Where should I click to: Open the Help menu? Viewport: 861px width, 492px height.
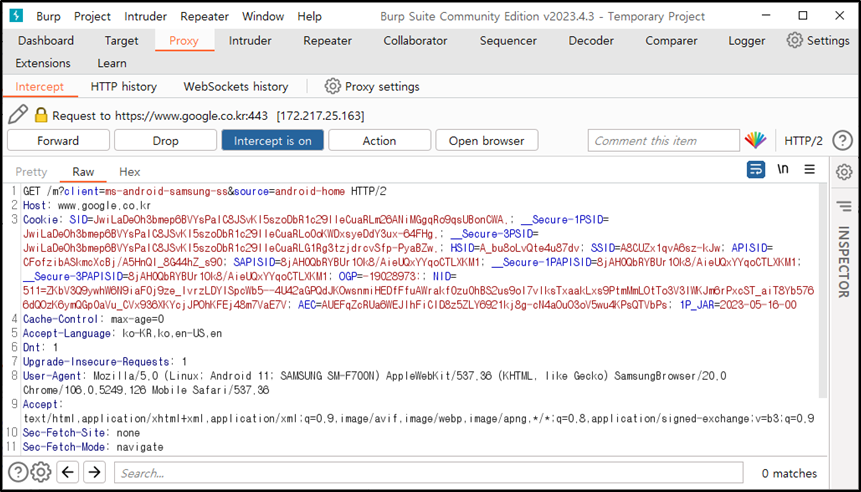pos(310,16)
